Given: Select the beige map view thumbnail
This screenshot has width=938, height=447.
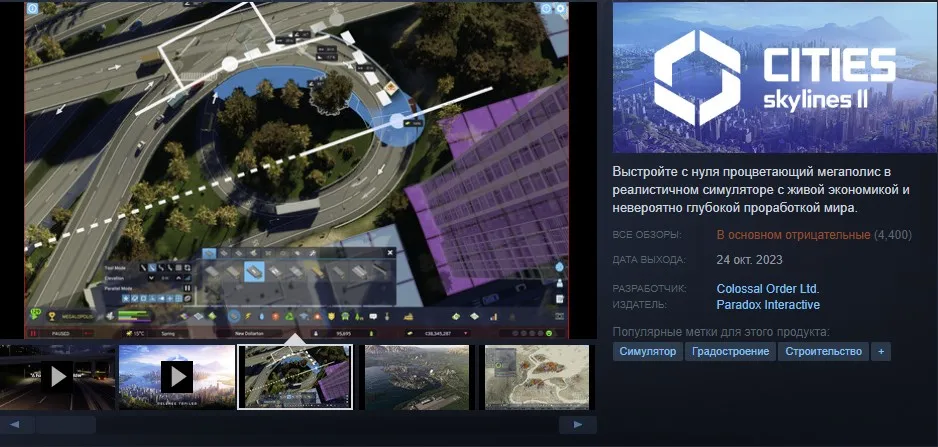Looking at the screenshot, I should point(537,377).
